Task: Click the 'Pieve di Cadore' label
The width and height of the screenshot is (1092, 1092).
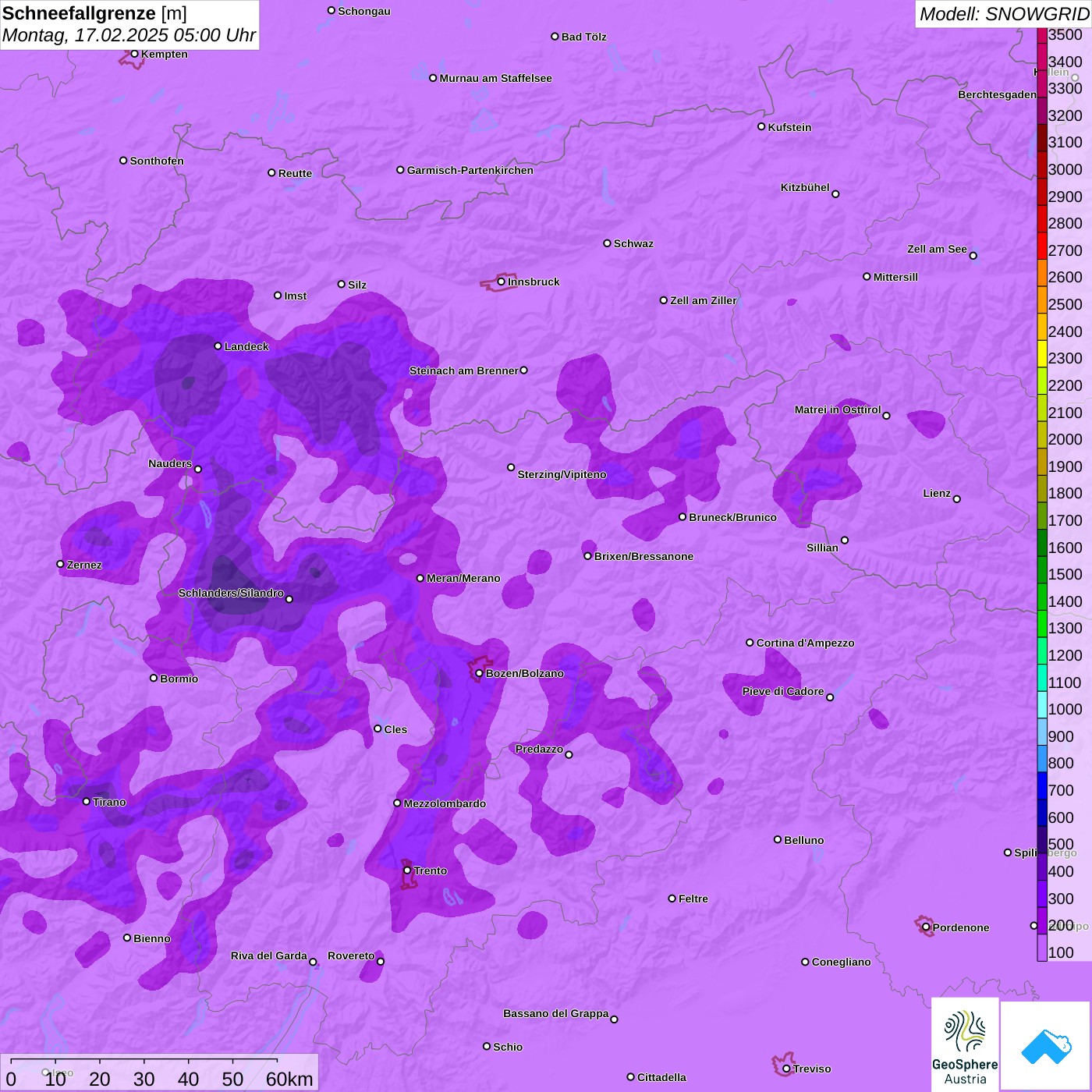Action: pyautogui.click(x=783, y=691)
